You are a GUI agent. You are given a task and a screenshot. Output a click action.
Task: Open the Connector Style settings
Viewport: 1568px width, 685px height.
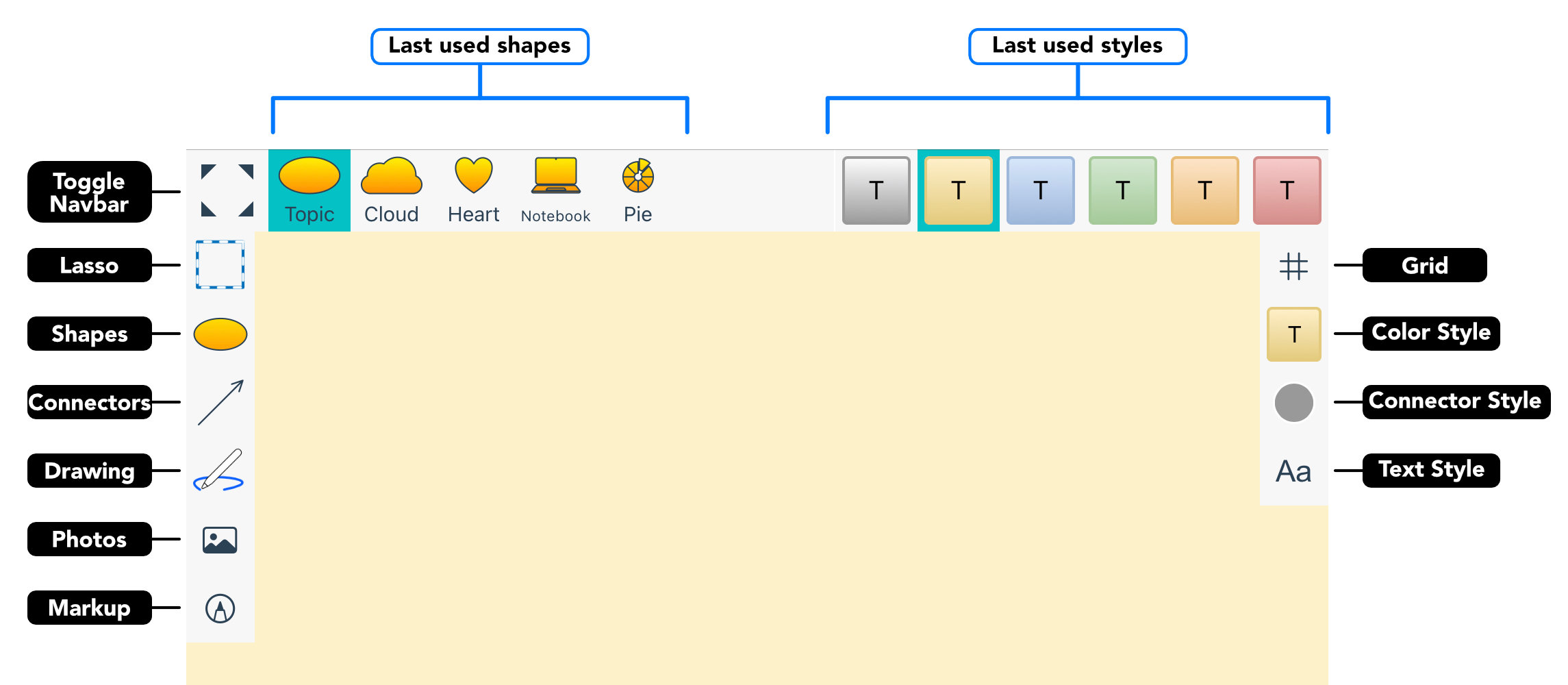pos(1293,403)
